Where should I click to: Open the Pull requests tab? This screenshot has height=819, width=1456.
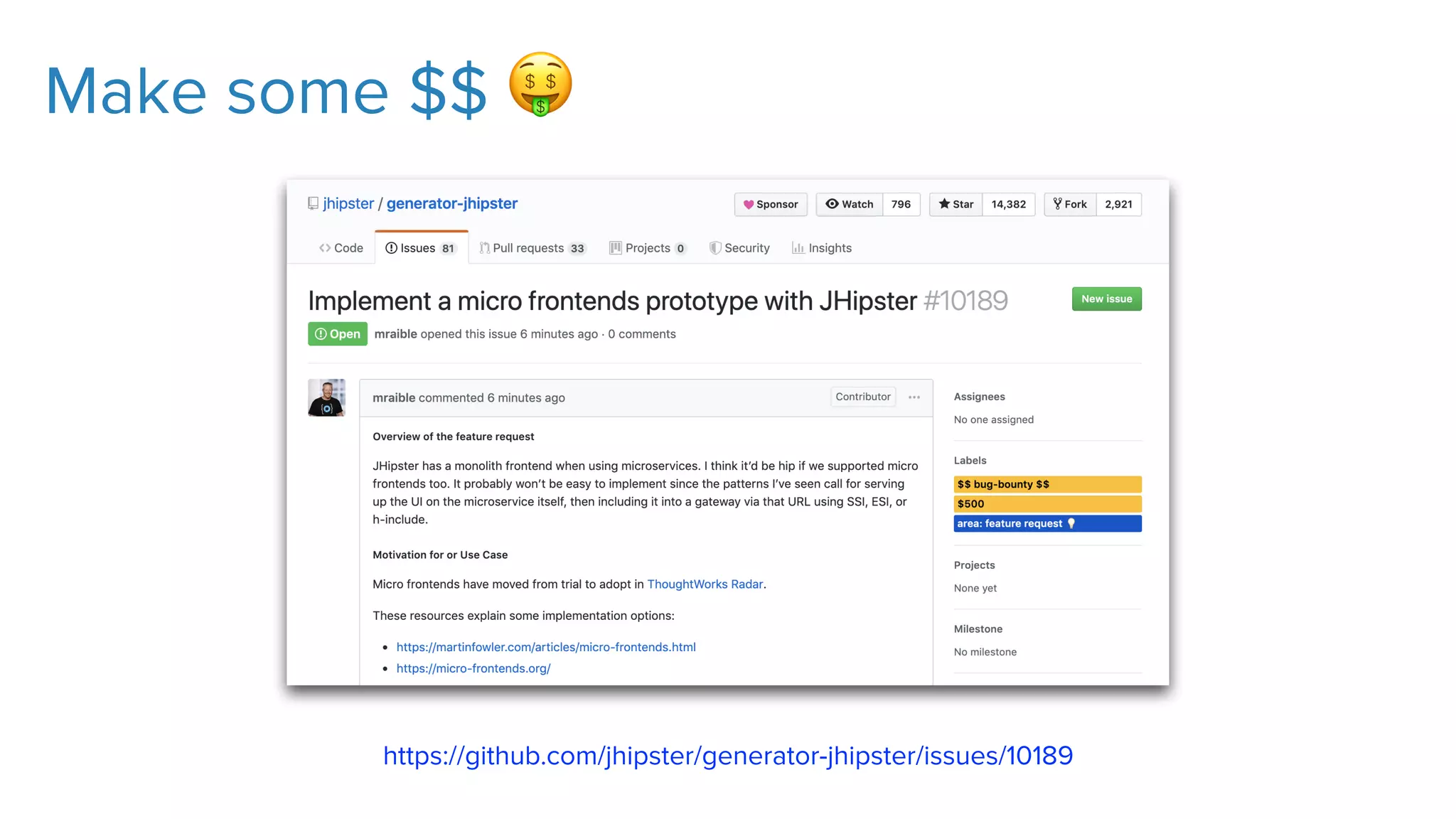point(532,248)
